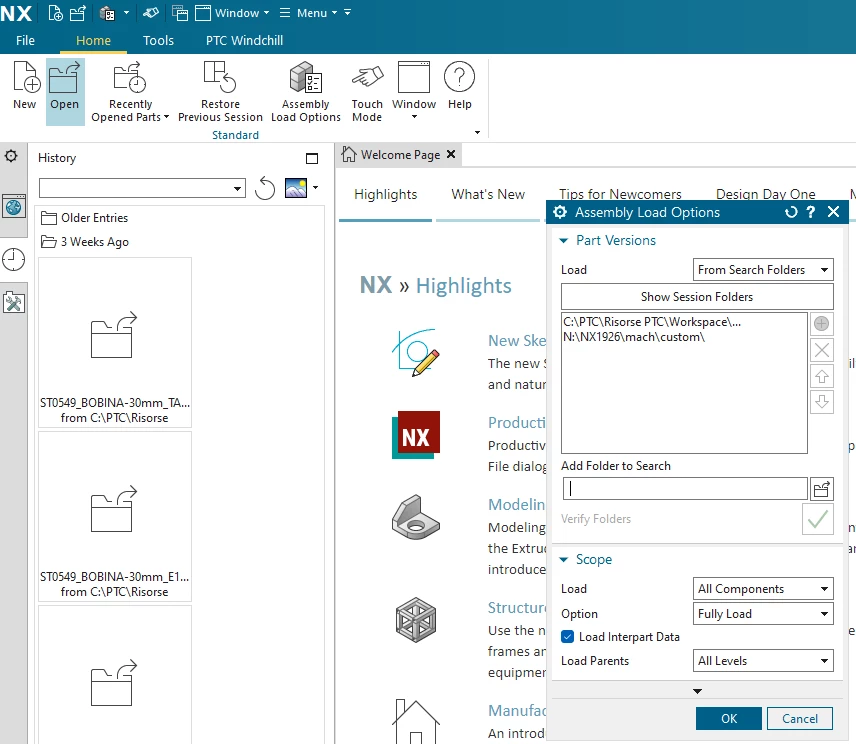
Task: Click the quick-access New document icon
Action: click(56, 13)
